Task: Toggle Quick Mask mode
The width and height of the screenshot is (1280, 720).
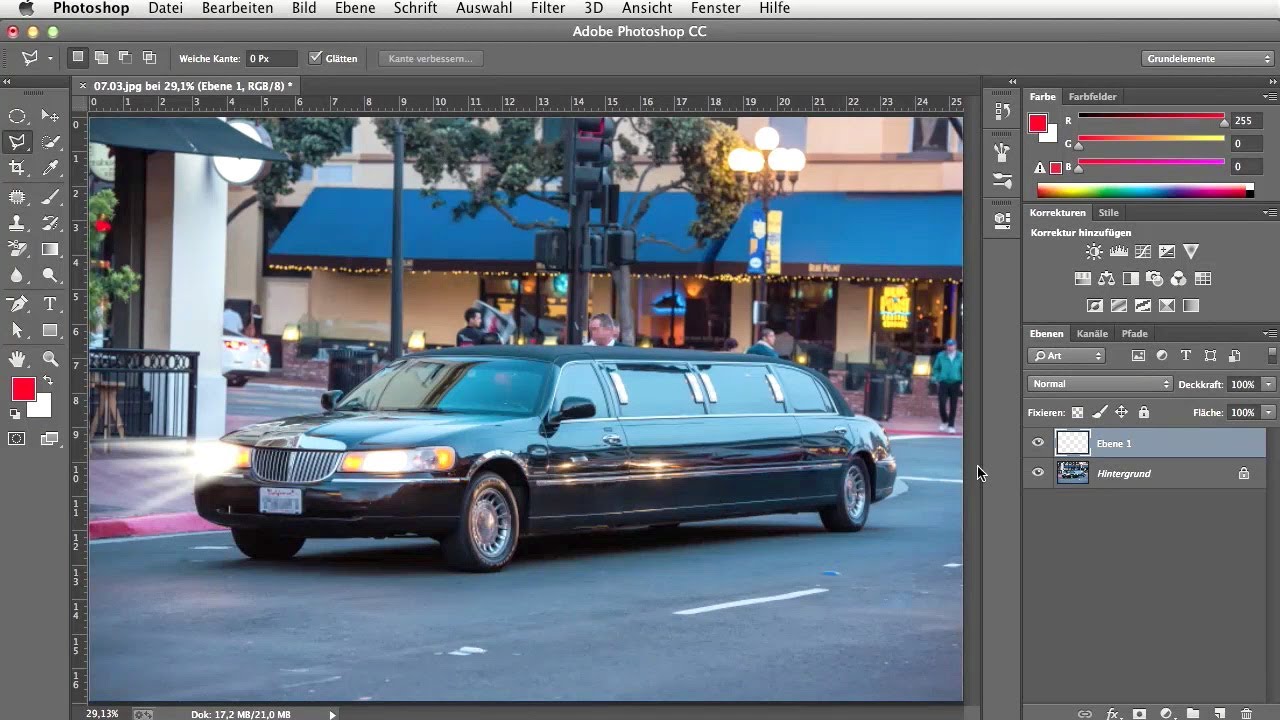Action: (17, 438)
